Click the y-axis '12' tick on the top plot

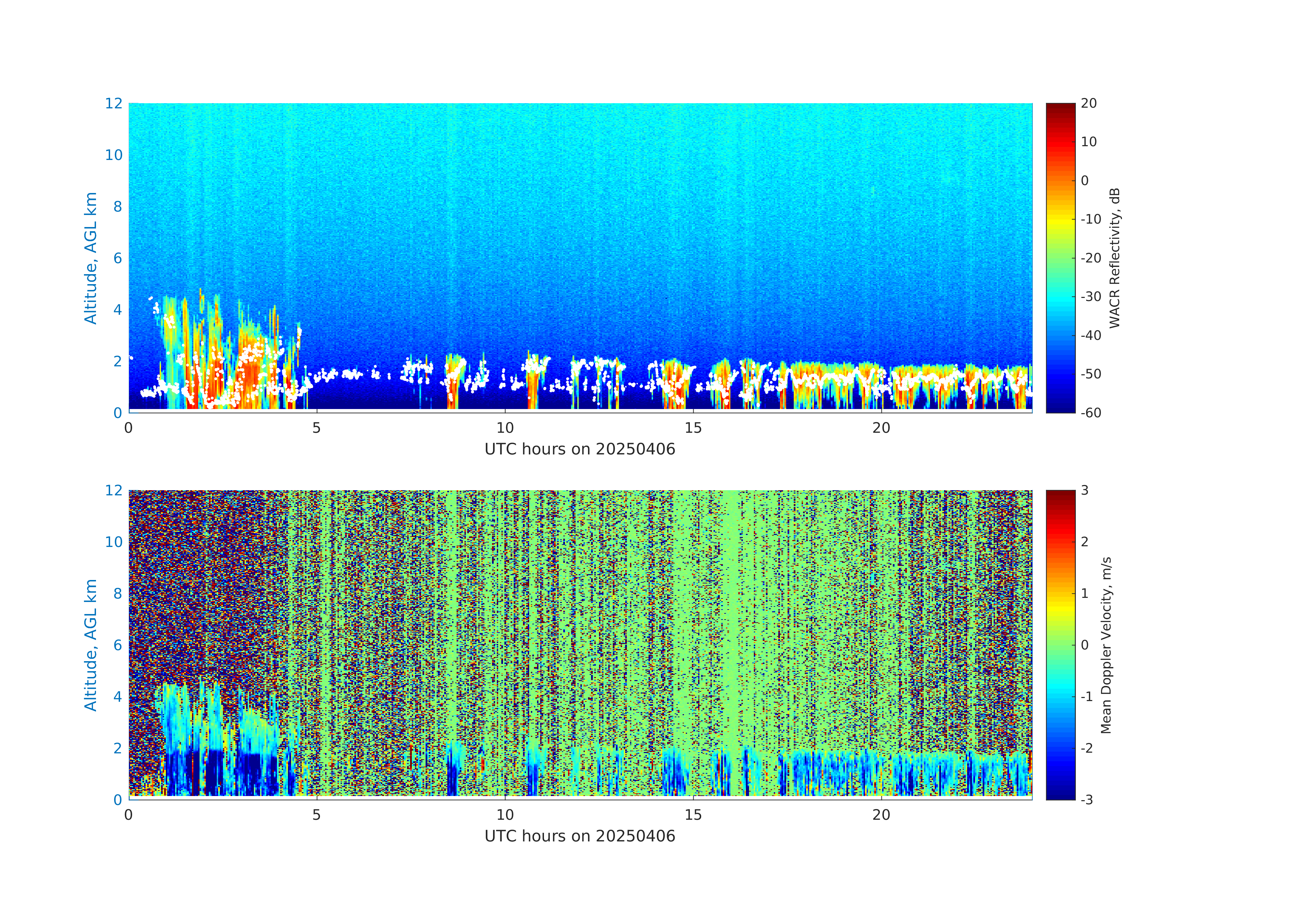(113, 104)
